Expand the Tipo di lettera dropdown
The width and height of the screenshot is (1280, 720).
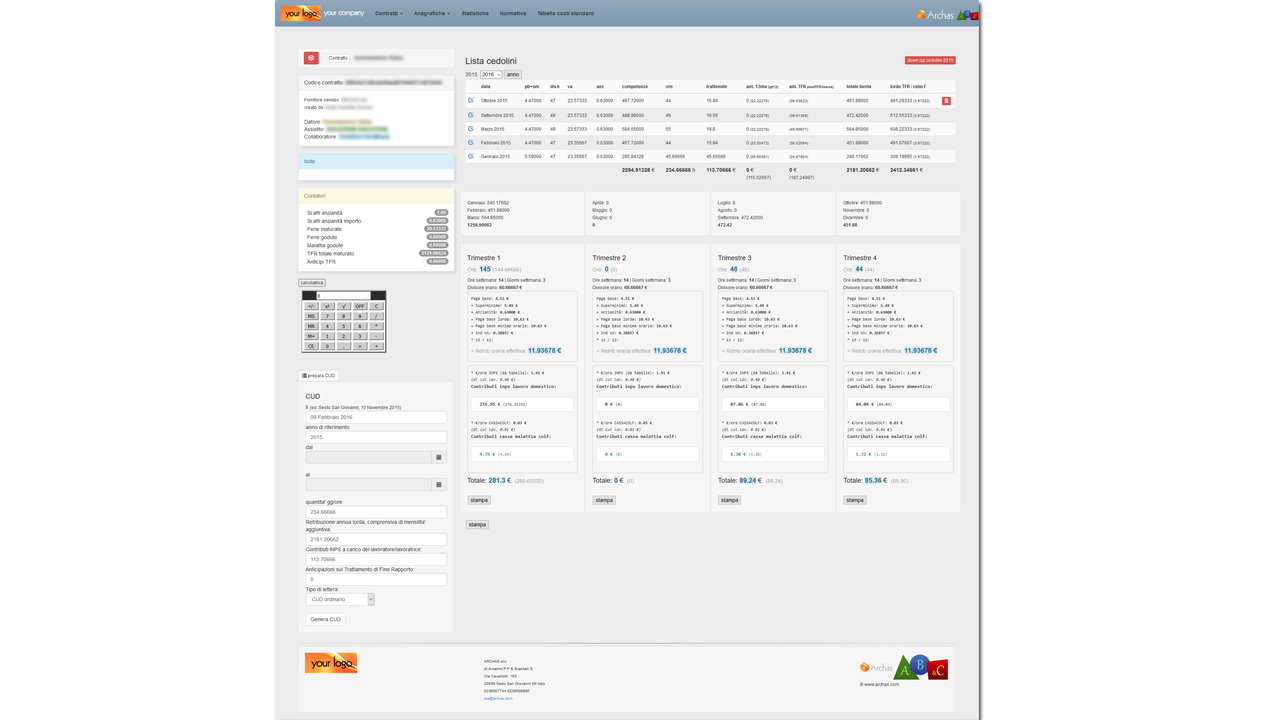(340, 599)
